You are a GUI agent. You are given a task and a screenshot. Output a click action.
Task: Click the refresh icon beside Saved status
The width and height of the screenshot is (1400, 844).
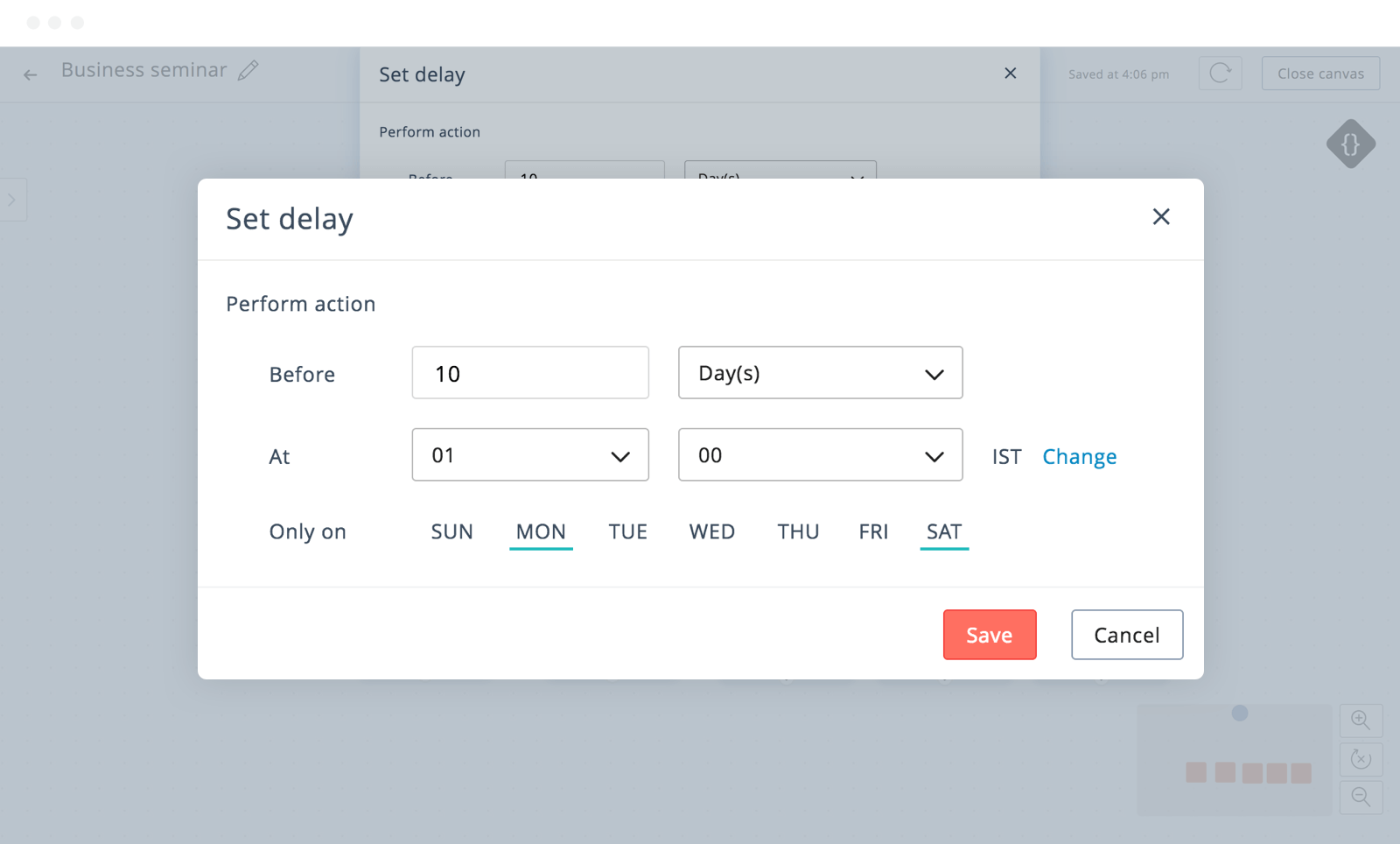click(x=1220, y=74)
